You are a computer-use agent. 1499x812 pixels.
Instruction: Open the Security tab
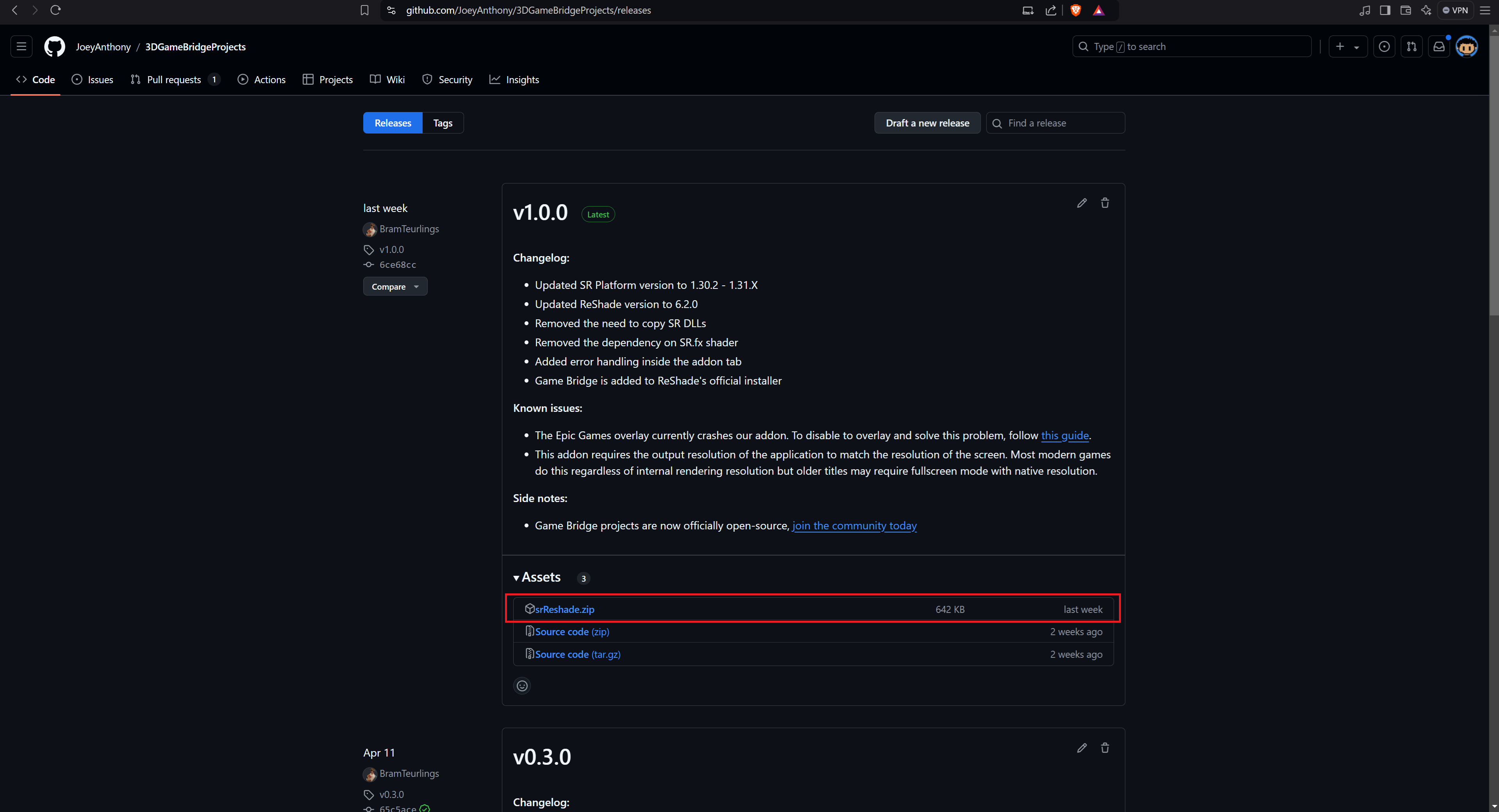click(448, 80)
